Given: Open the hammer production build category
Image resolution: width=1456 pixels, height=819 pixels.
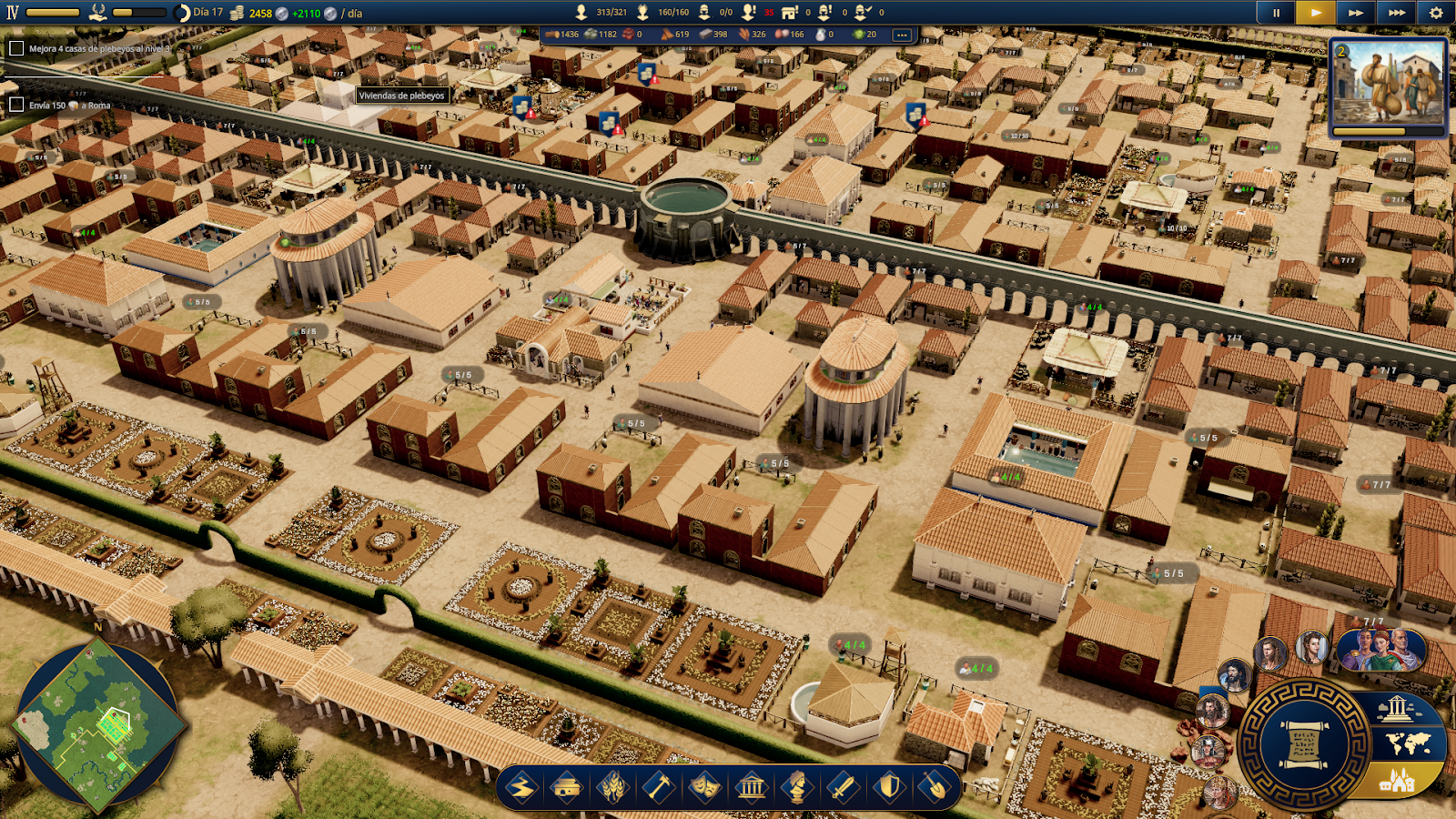Looking at the screenshot, I should (659, 787).
